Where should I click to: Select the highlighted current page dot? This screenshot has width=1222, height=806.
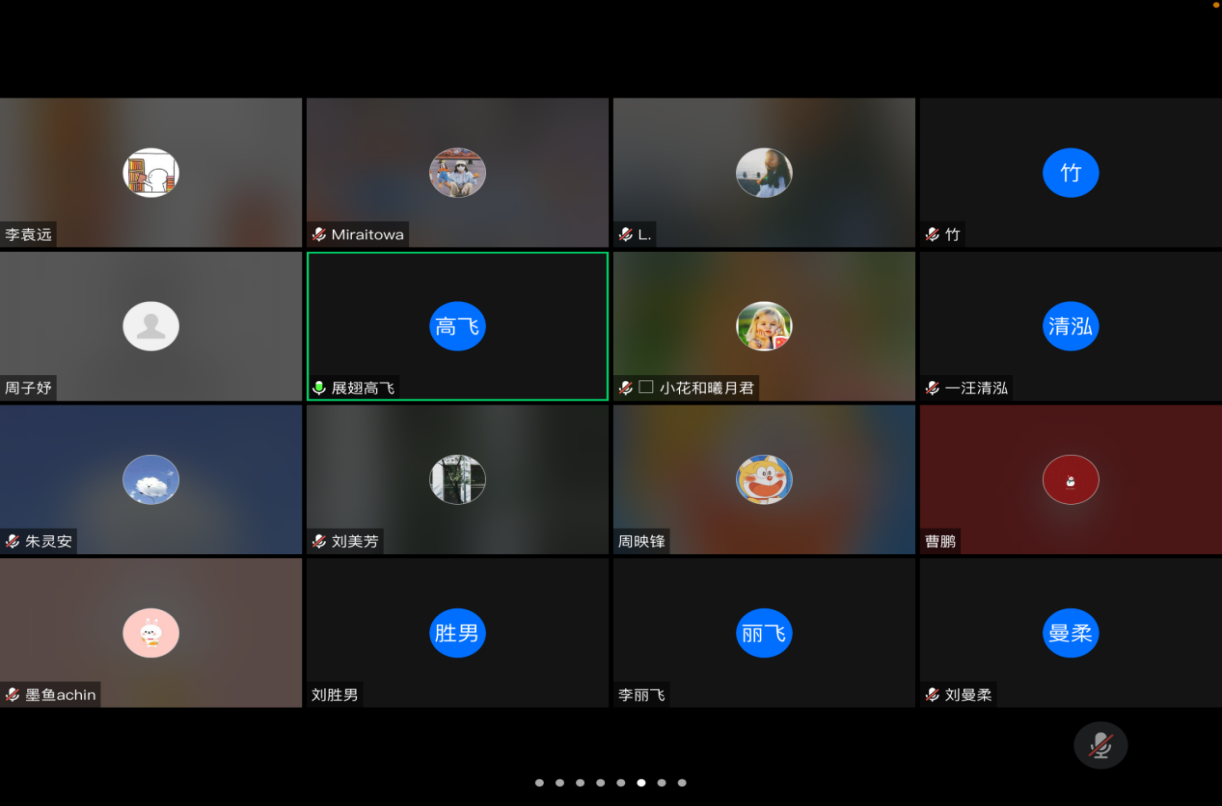coord(641,783)
